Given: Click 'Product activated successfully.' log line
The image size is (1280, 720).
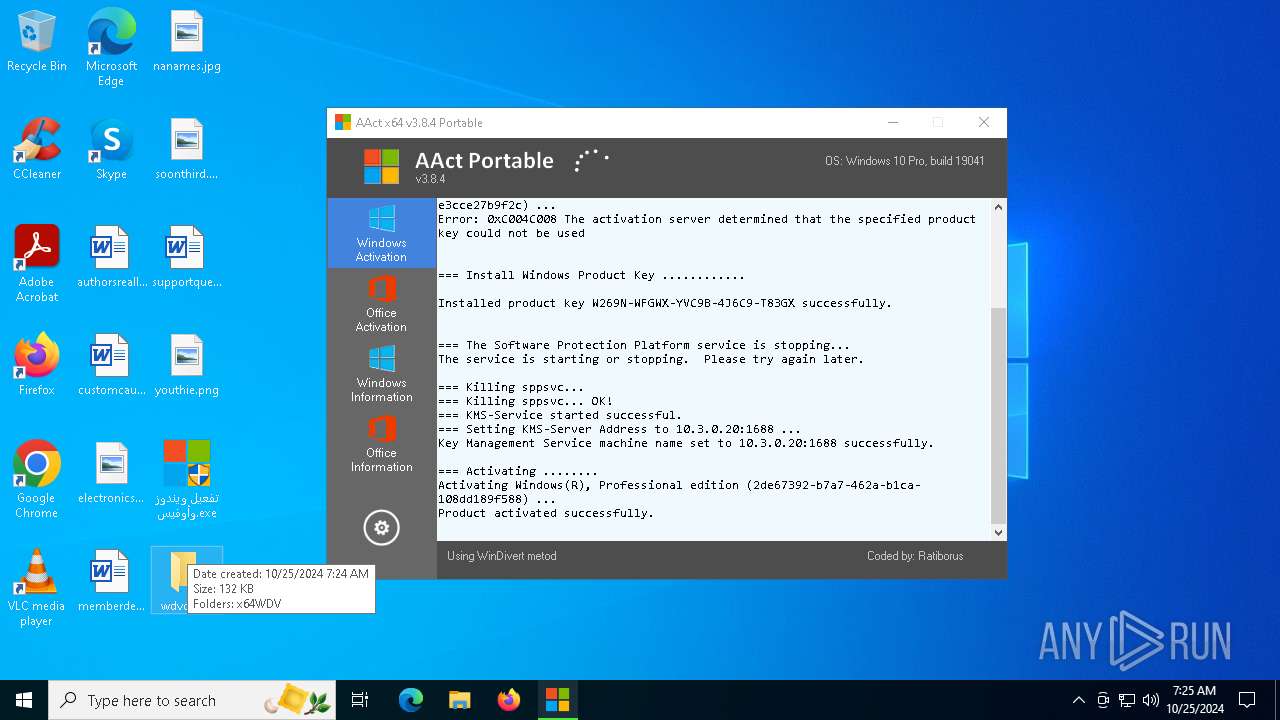Looking at the screenshot, I should 545,513.
